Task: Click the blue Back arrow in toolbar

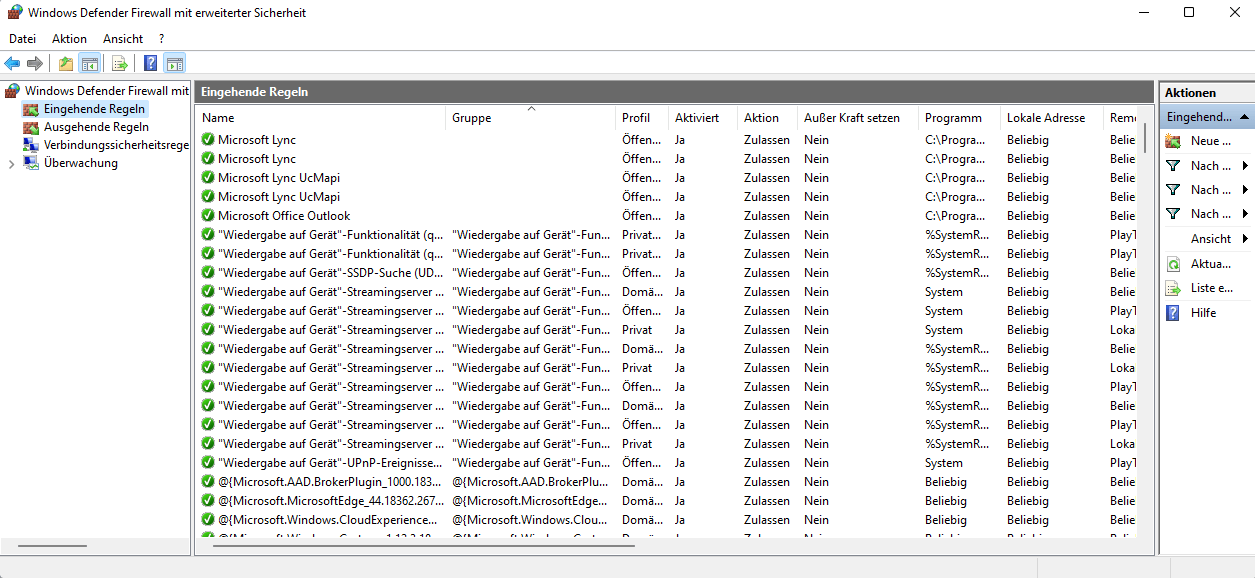Action: coord(13,64)
